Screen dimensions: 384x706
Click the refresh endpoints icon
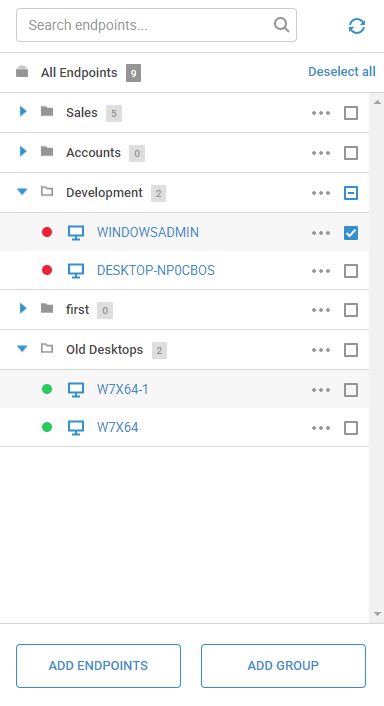[x=357, y=26]
